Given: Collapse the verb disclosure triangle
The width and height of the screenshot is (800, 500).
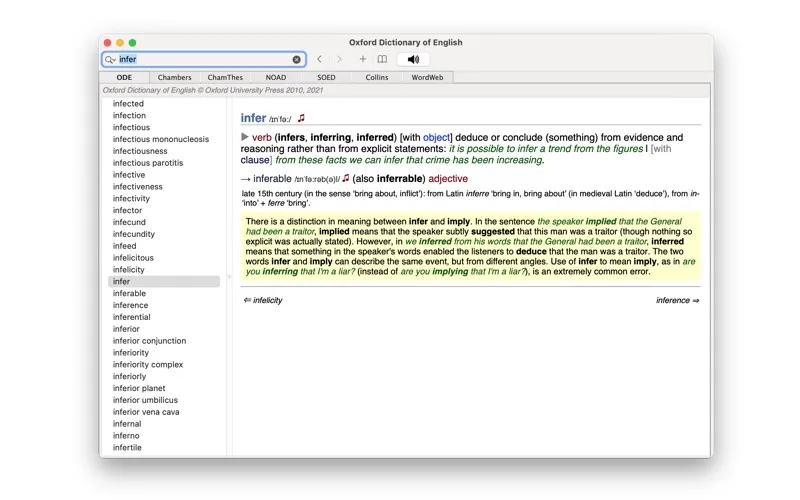Looking at the screenshot, I should click(245, 137).
